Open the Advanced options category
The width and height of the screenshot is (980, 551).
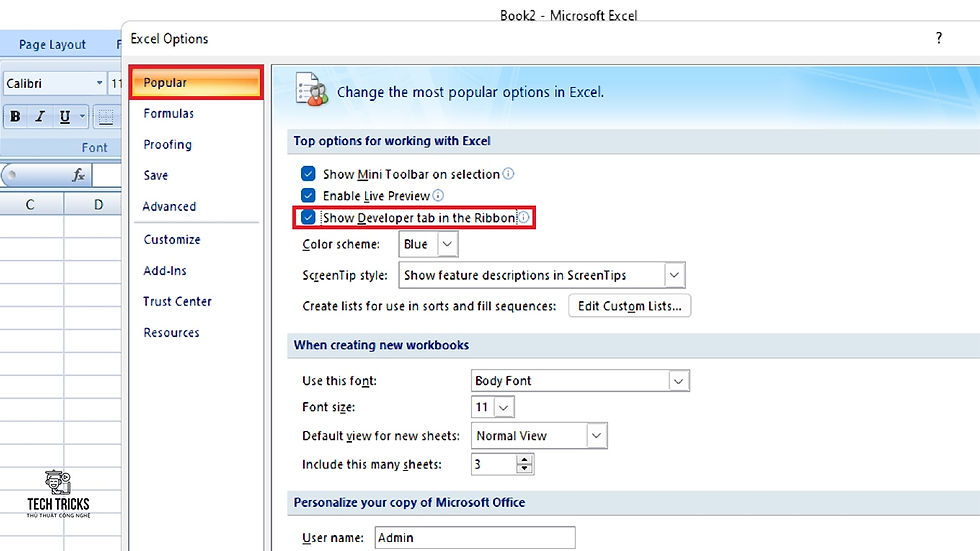coord(169,206)
